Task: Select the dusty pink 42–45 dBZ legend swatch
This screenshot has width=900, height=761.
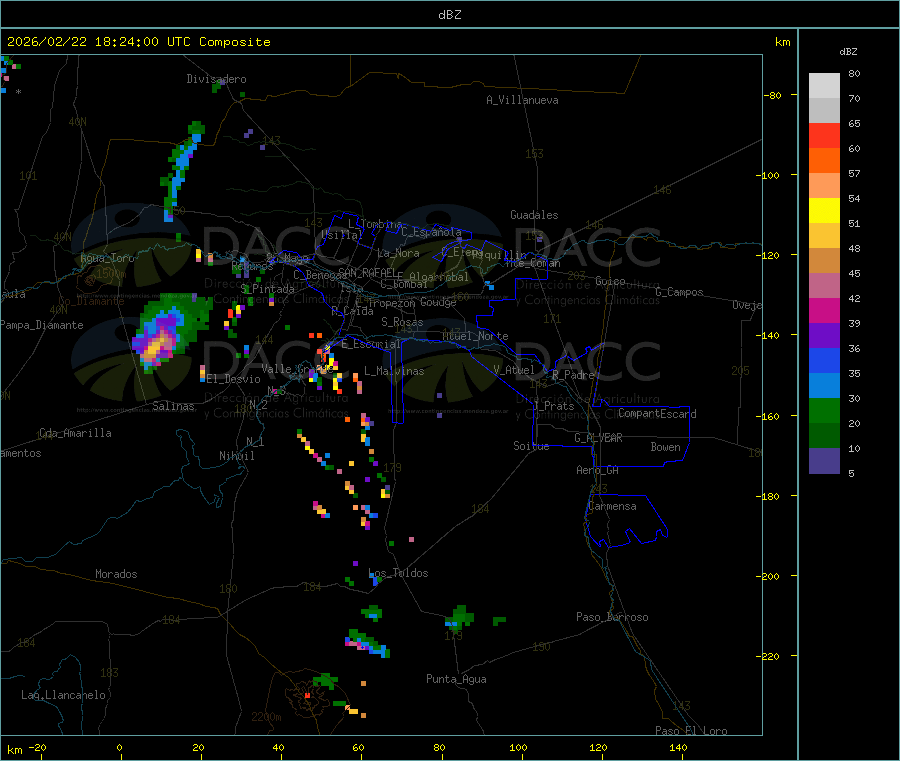Action: click(x=824, y=285)
